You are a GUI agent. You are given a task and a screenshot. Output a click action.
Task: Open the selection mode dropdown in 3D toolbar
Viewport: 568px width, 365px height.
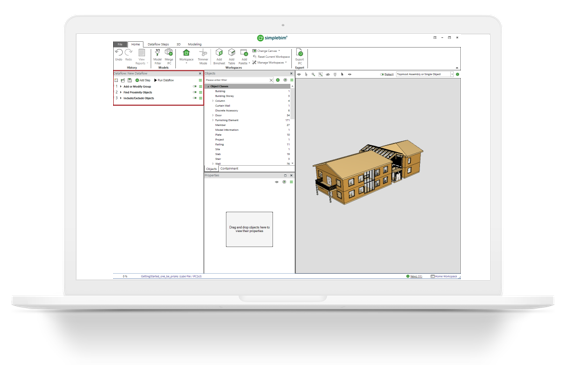tap(452, 74)
